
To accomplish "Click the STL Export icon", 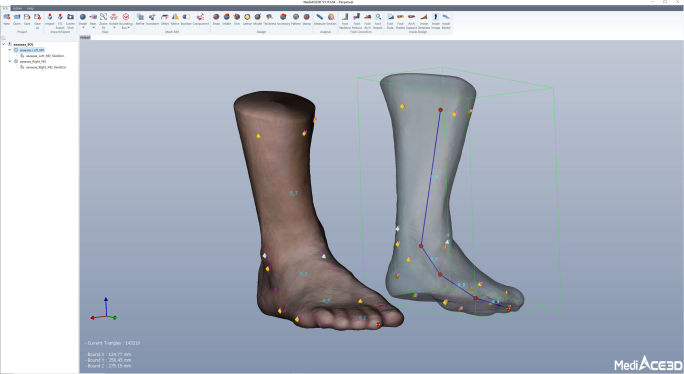I will [60, 21].
